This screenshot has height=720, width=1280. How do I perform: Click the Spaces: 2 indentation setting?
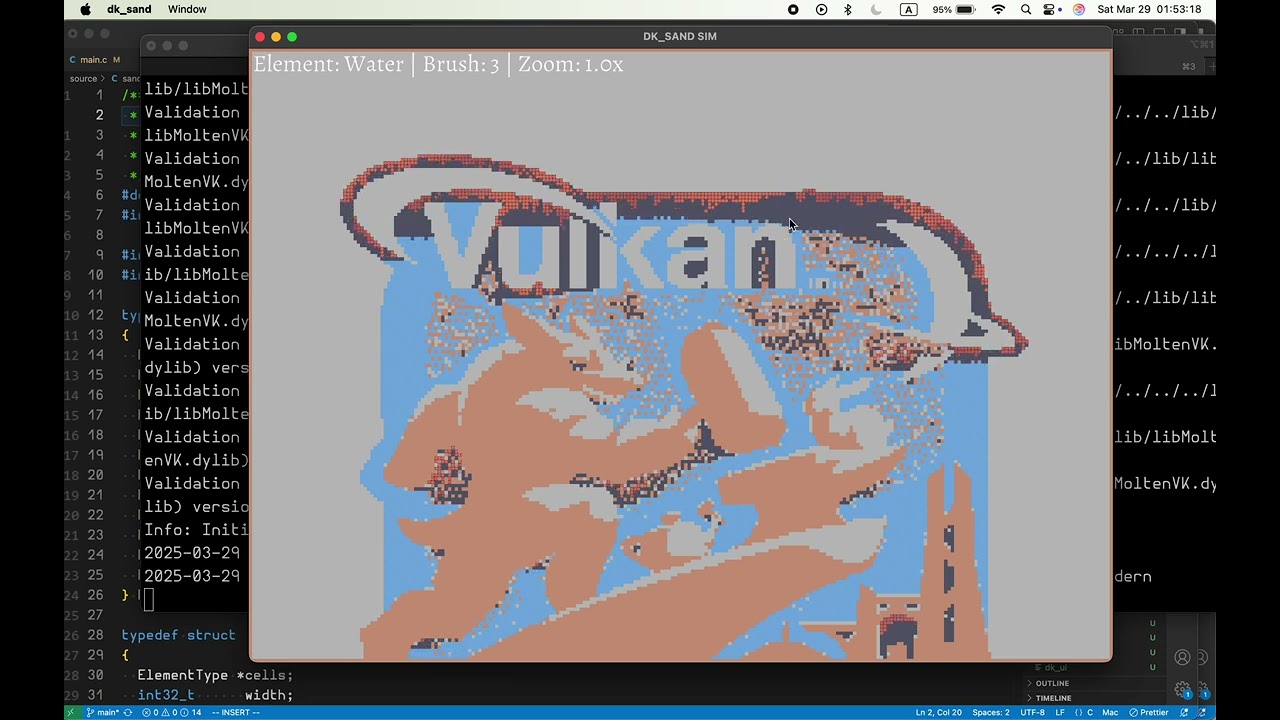(x=991, y=712)
